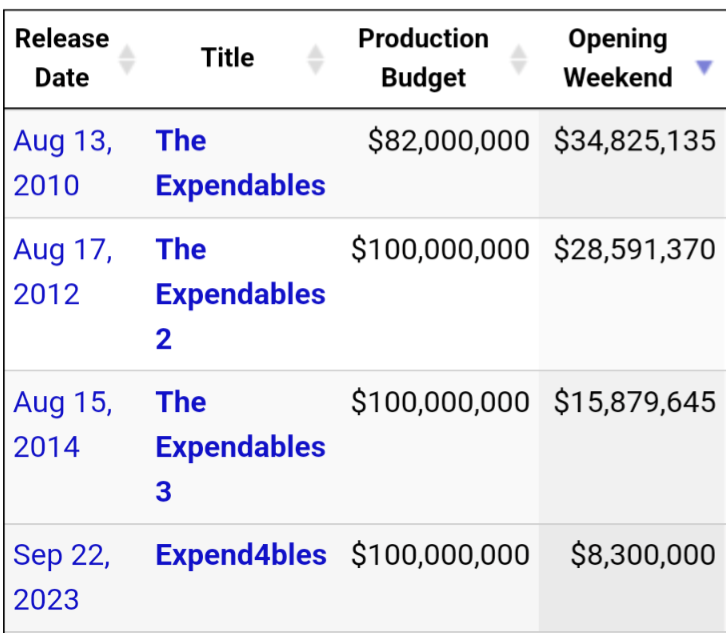Follow the Aug 13, 2010 date link
This screenshot has width=726, height=633.
63,163
